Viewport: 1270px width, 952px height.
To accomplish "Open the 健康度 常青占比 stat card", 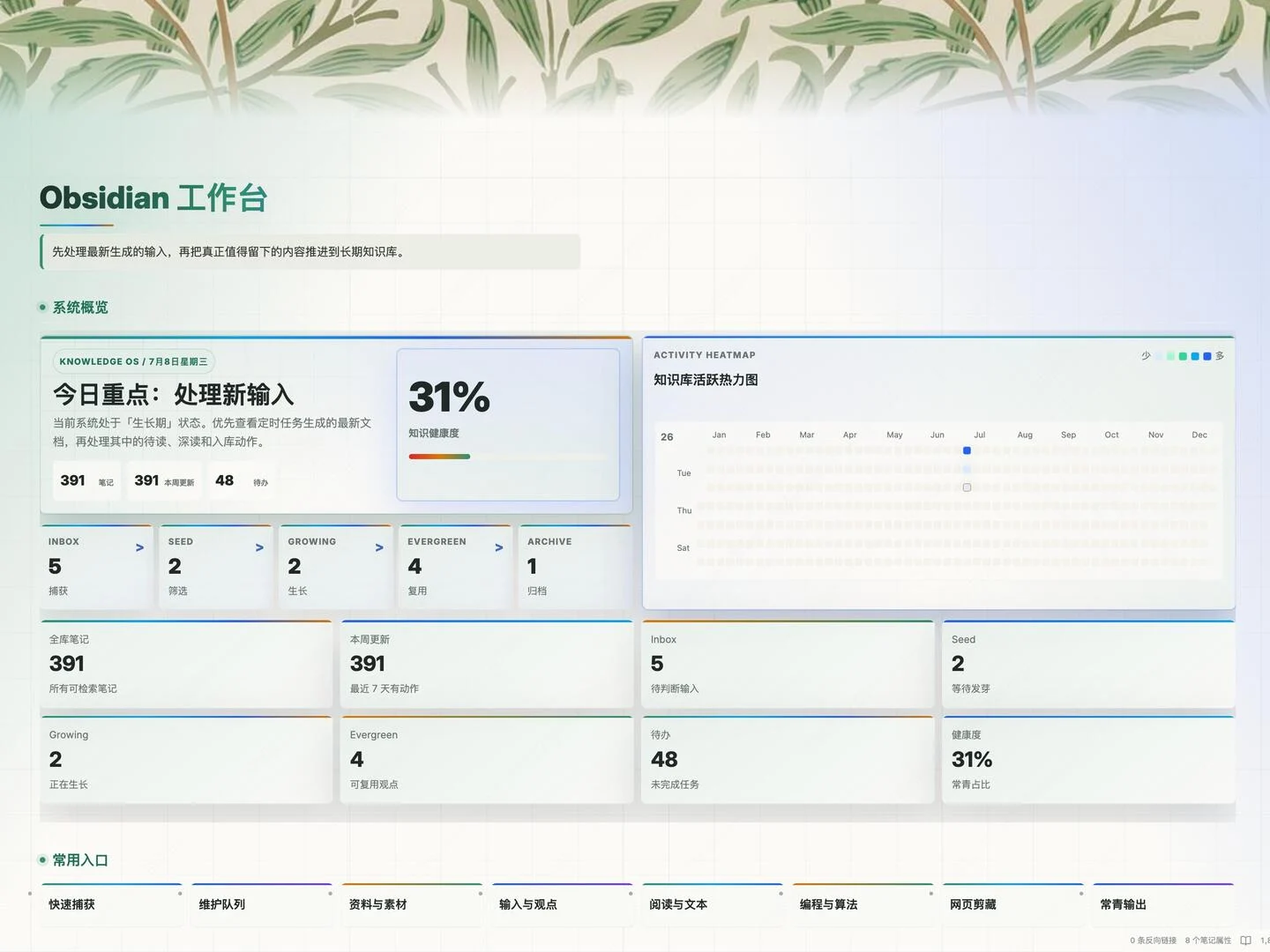I will [1088, 759].
